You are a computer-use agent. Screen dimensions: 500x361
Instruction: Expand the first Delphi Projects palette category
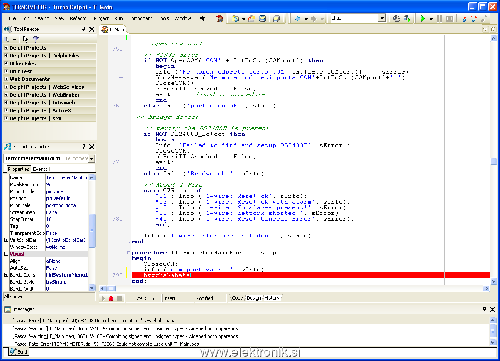coord(6,48)
